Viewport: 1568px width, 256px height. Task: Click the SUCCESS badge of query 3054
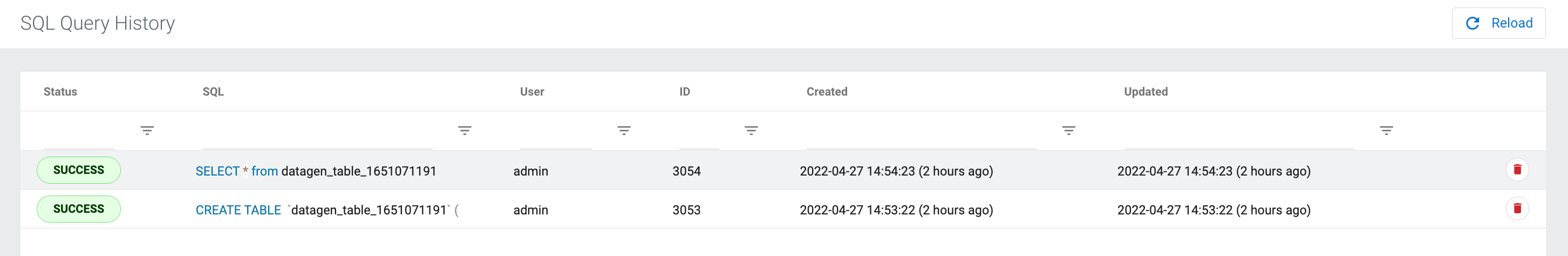coord(79,170)
